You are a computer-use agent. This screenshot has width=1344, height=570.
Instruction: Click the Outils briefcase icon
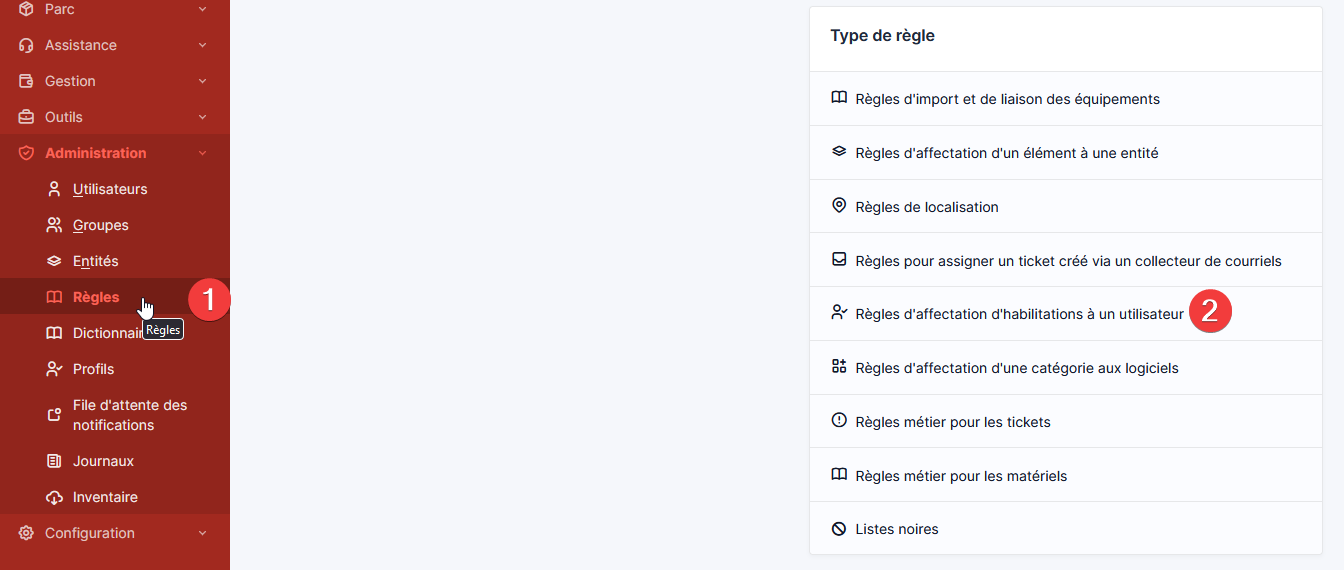coord(26,117)
